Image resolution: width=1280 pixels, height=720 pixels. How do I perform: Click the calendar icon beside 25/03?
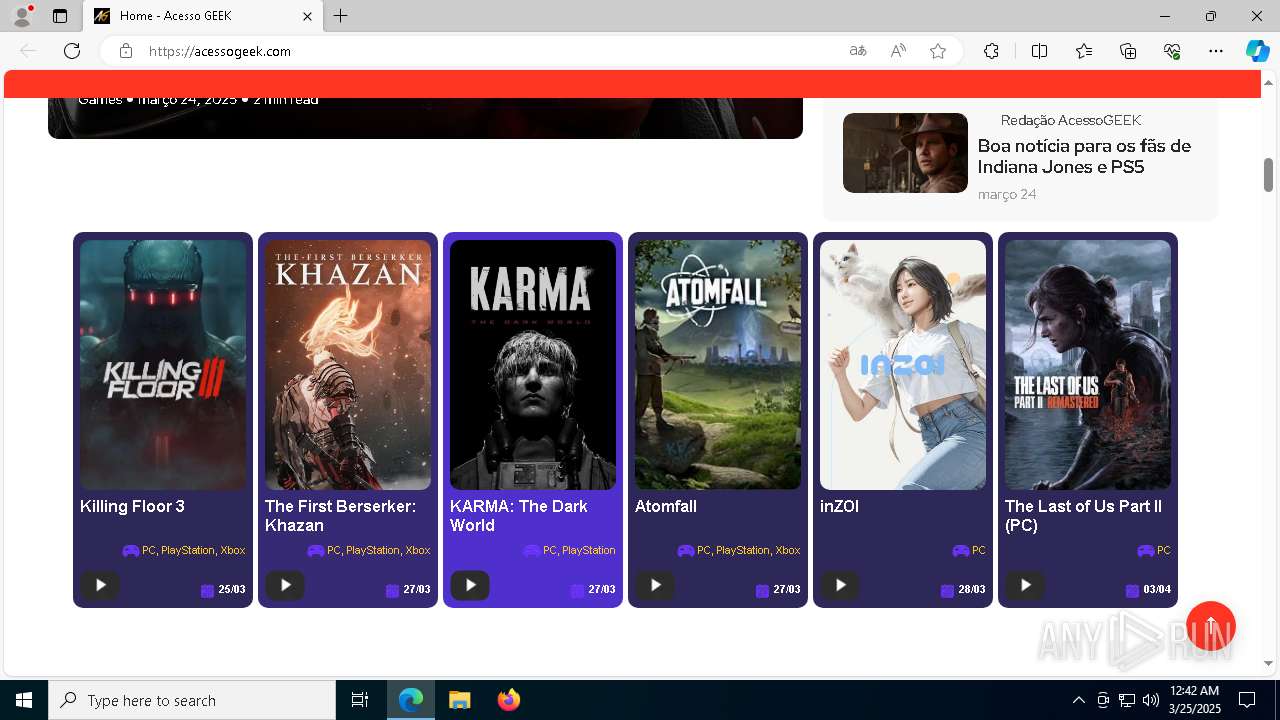pyautogui.click(x=208, y=590)
